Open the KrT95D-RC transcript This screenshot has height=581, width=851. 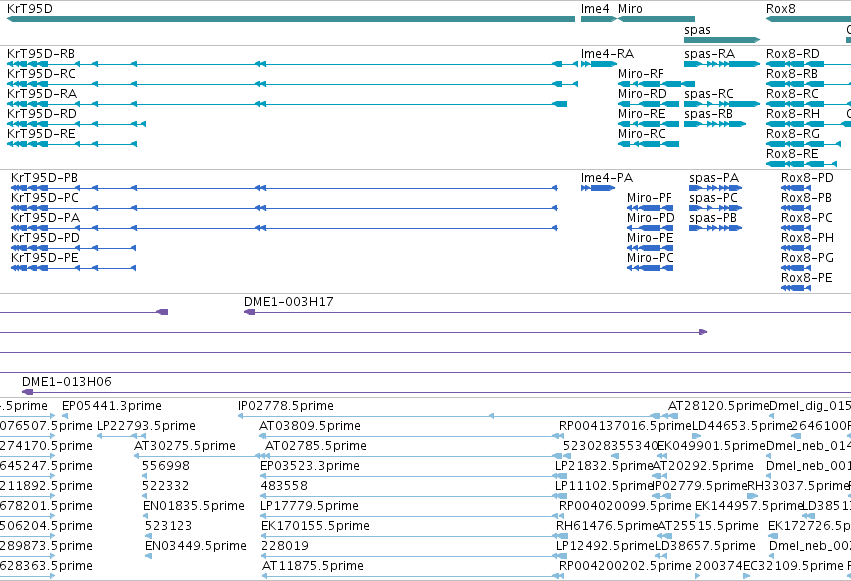41,74
